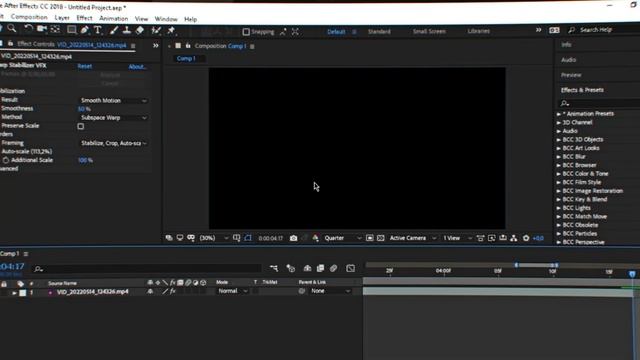Enable the Snapping checkbox
Viewport: 640px width, 360px height.
(x=246, y=32)
